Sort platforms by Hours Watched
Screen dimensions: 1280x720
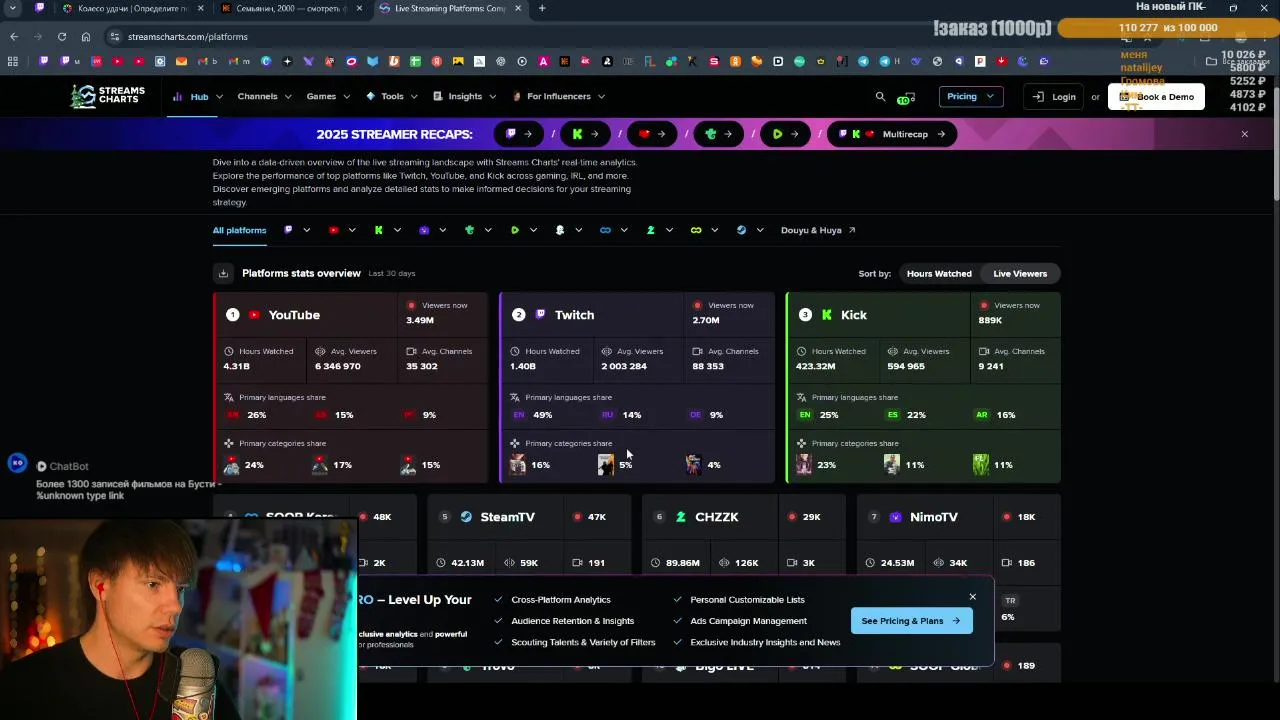coord(939,273)
